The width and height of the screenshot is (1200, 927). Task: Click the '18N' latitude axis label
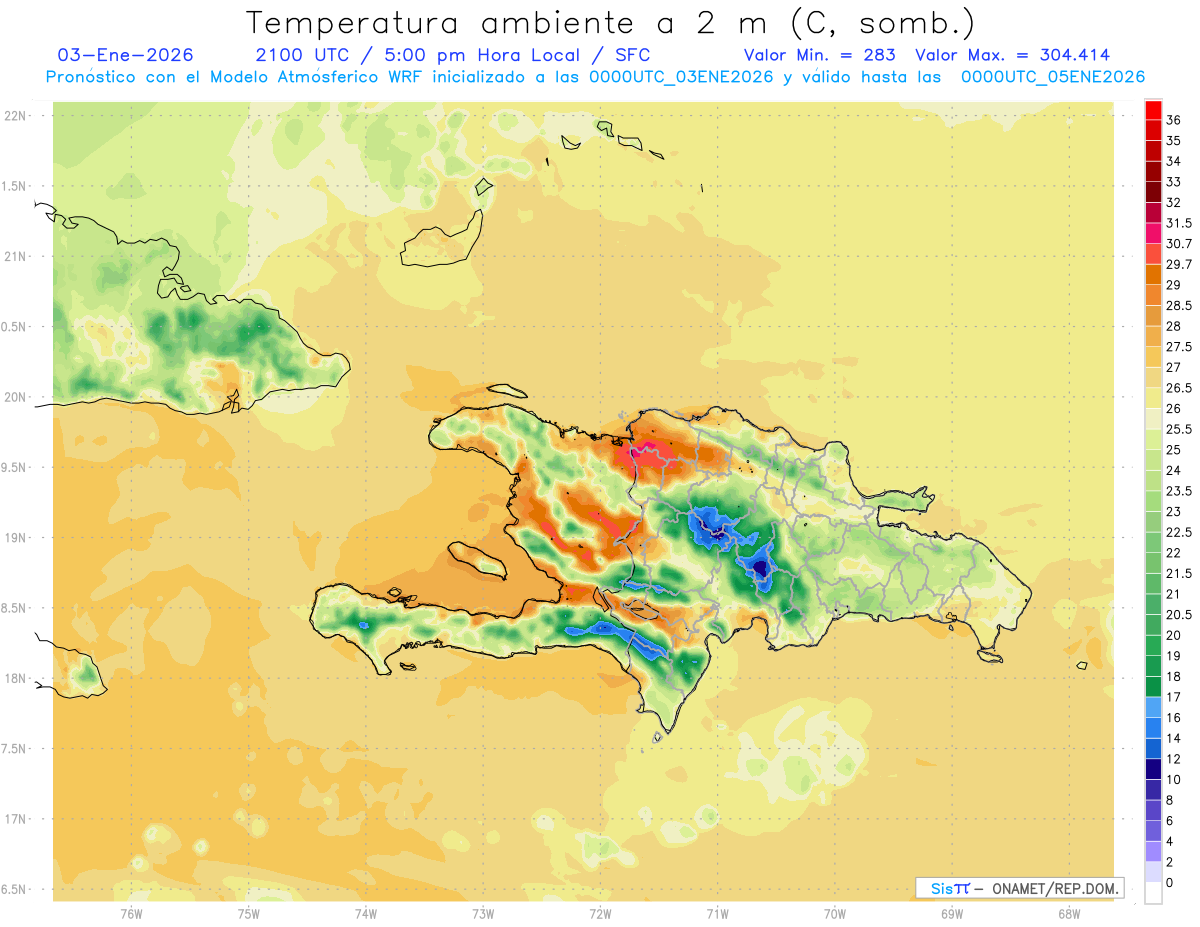(15, 678)
